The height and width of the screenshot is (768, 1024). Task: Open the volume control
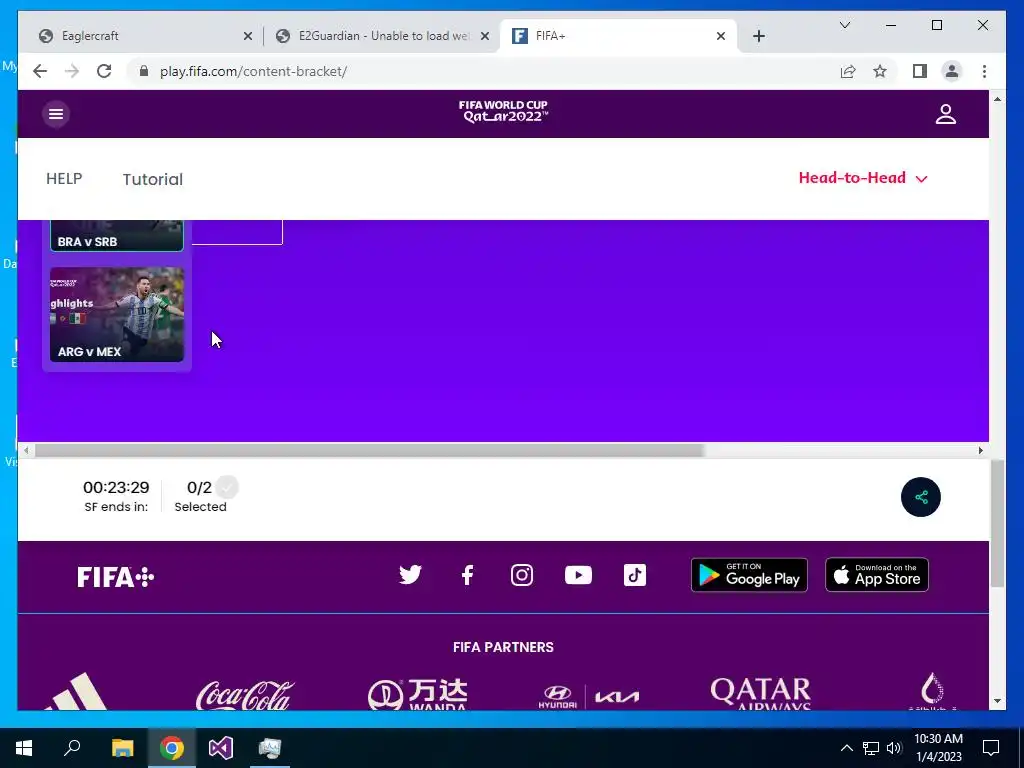click(894, 748)
